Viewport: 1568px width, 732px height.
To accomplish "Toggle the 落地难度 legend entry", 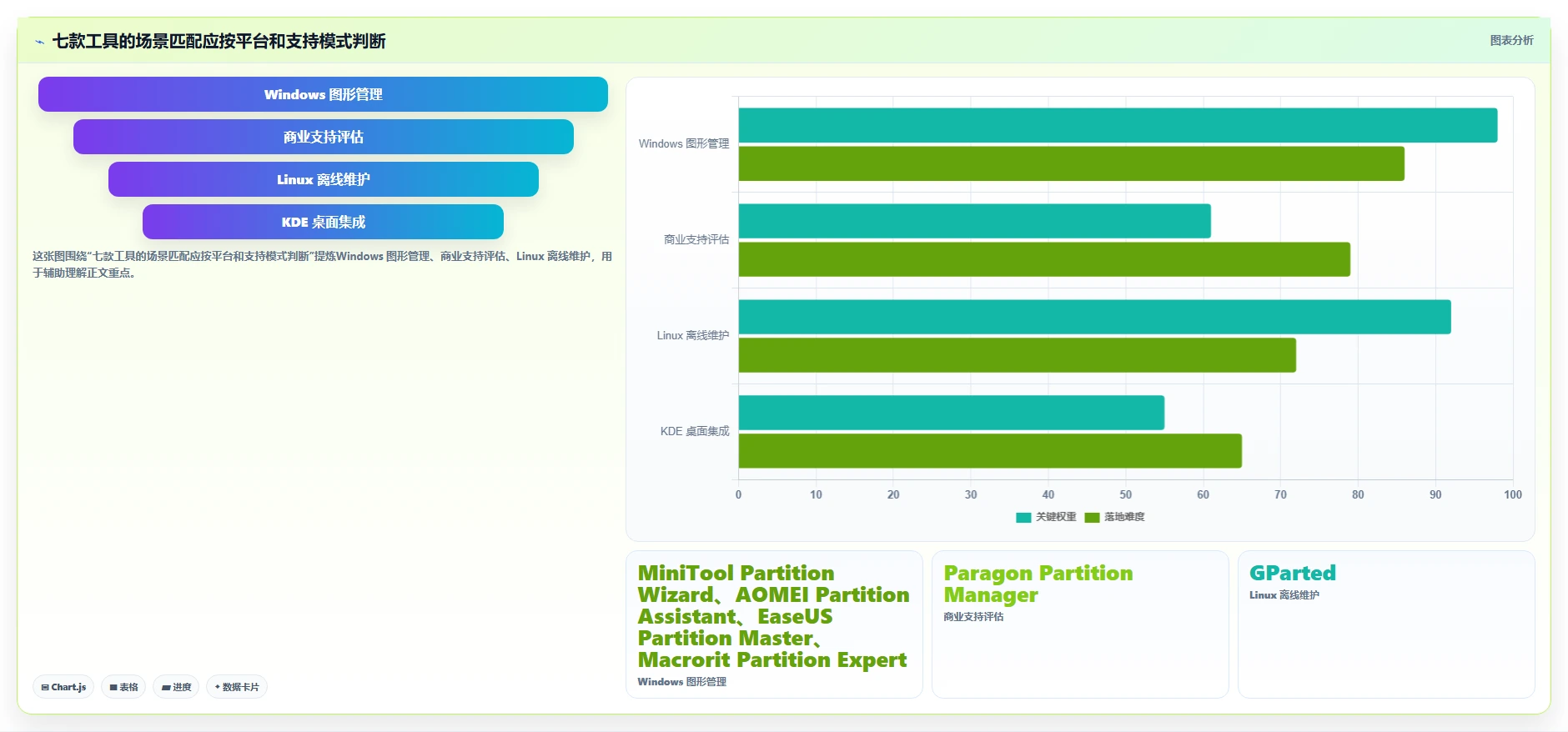I will (x=1114, y=517).
